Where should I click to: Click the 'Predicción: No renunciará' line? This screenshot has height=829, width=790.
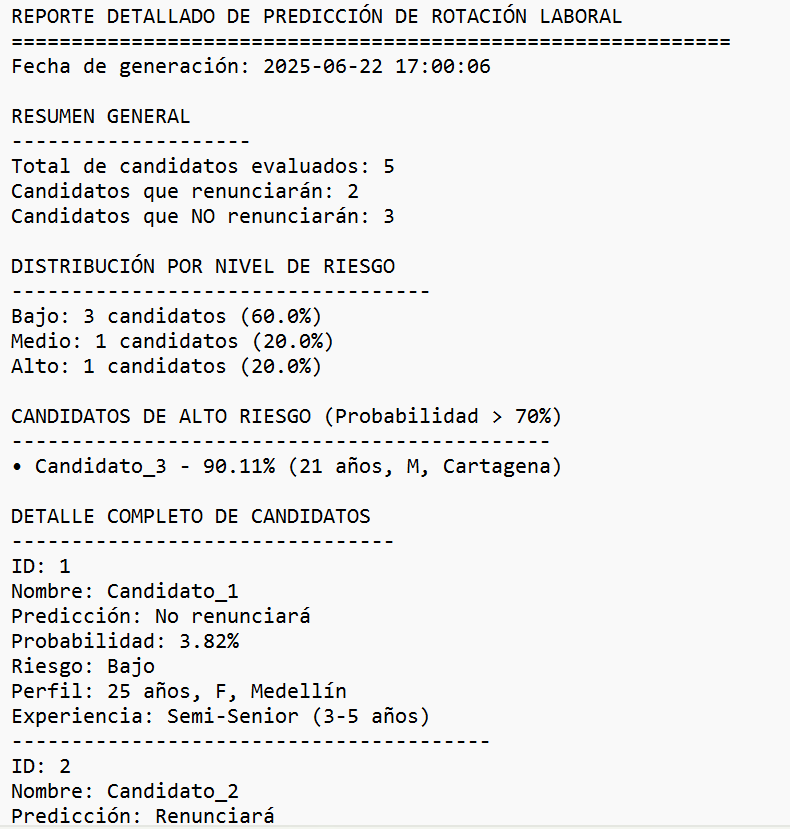click(161, 616)
